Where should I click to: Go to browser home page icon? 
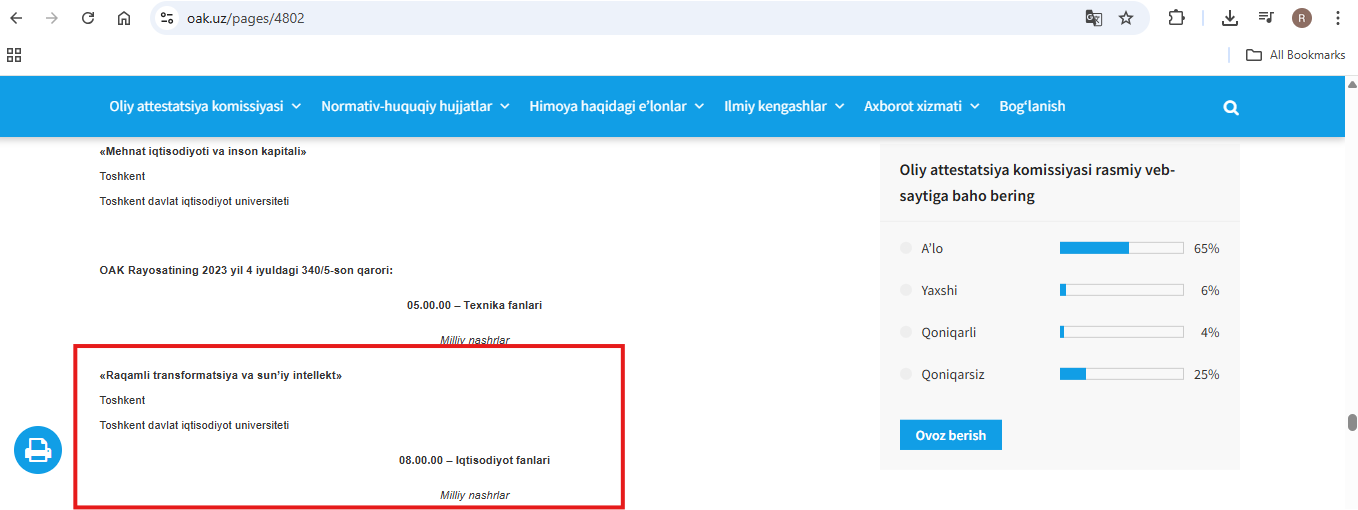pyautogui.click(x=124, y=18)
